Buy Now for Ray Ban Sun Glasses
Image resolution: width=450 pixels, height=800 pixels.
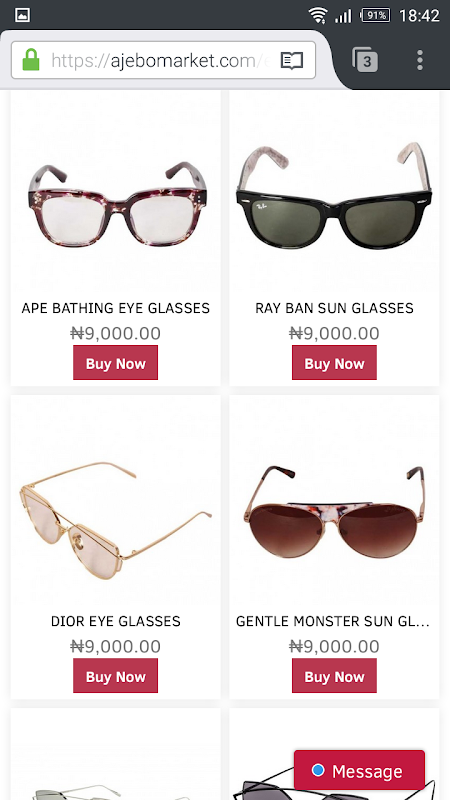point(334,363)
